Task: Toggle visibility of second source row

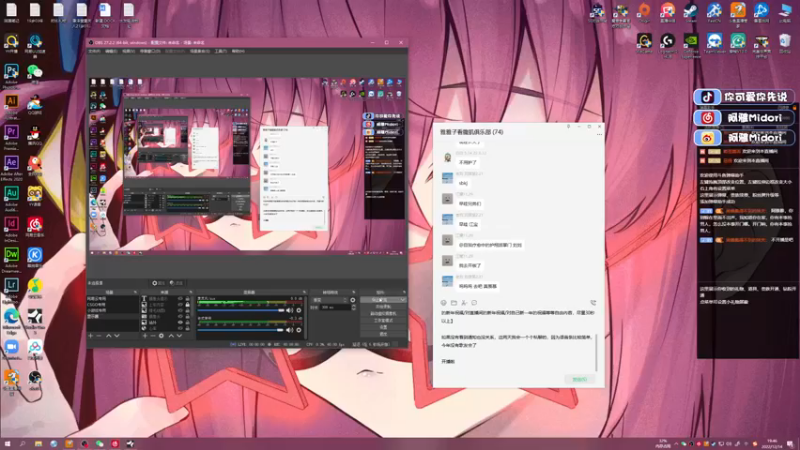Action: (x=180, y=305)
